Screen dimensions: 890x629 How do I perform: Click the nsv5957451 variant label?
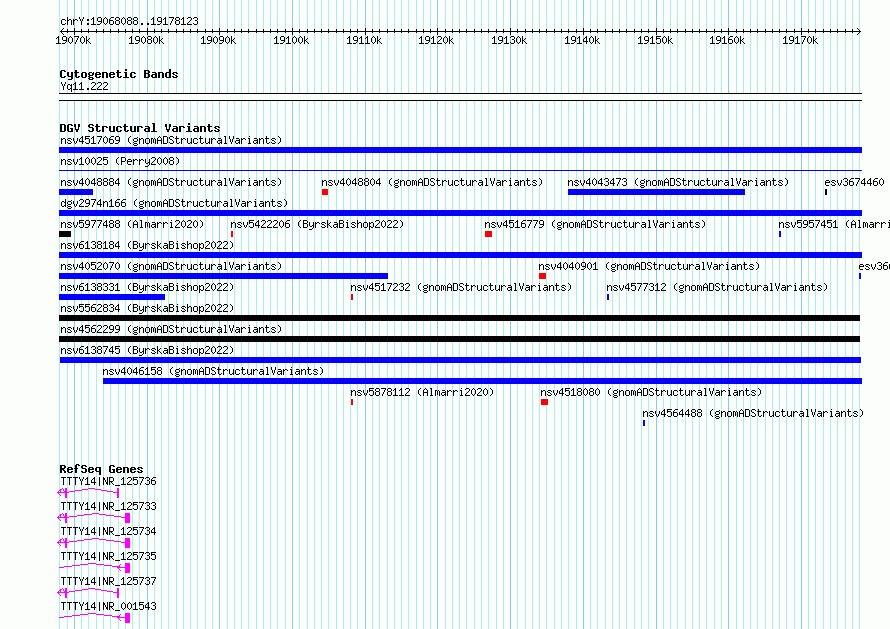click(x=834, y=224)
